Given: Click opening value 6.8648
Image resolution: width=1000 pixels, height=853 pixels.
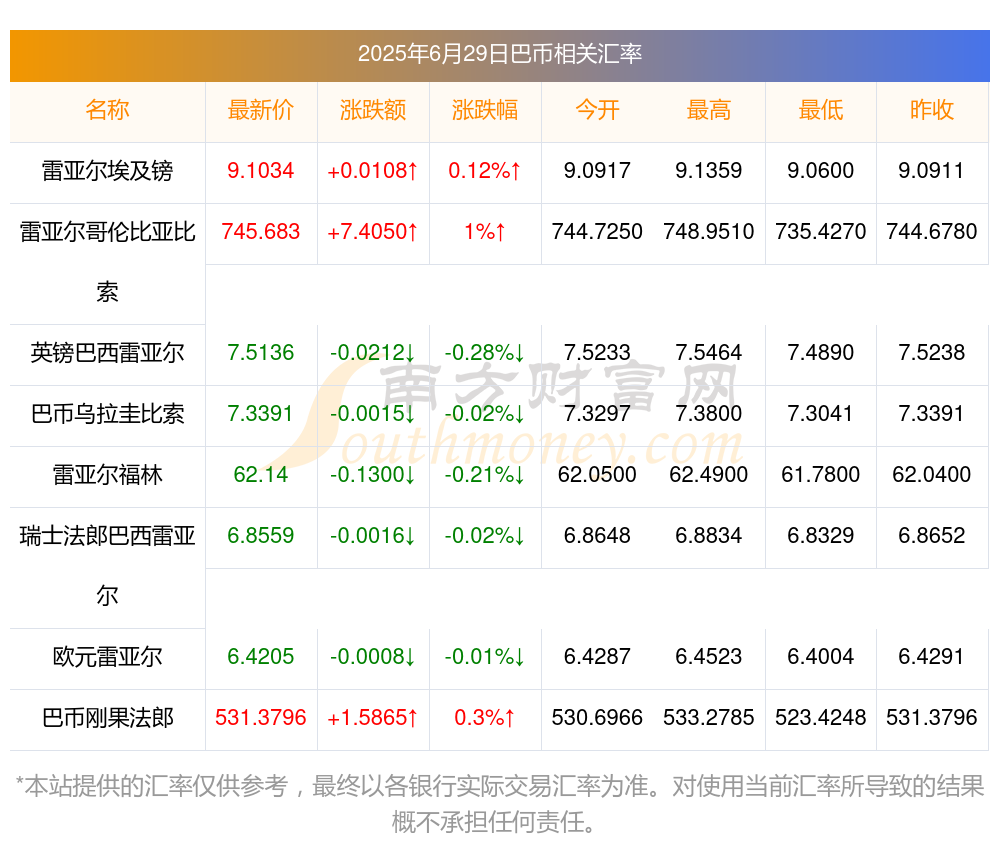Looking at the screenshot, I should [x=597, y=536].
